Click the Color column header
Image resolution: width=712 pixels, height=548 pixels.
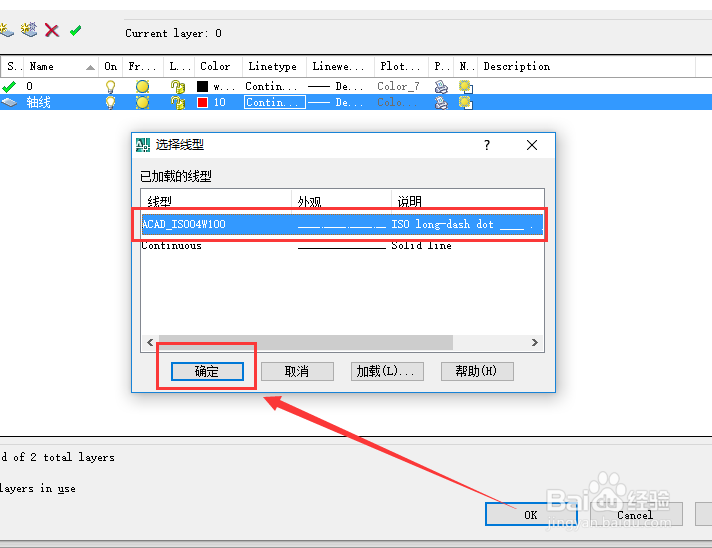click(x=218, y=67)
